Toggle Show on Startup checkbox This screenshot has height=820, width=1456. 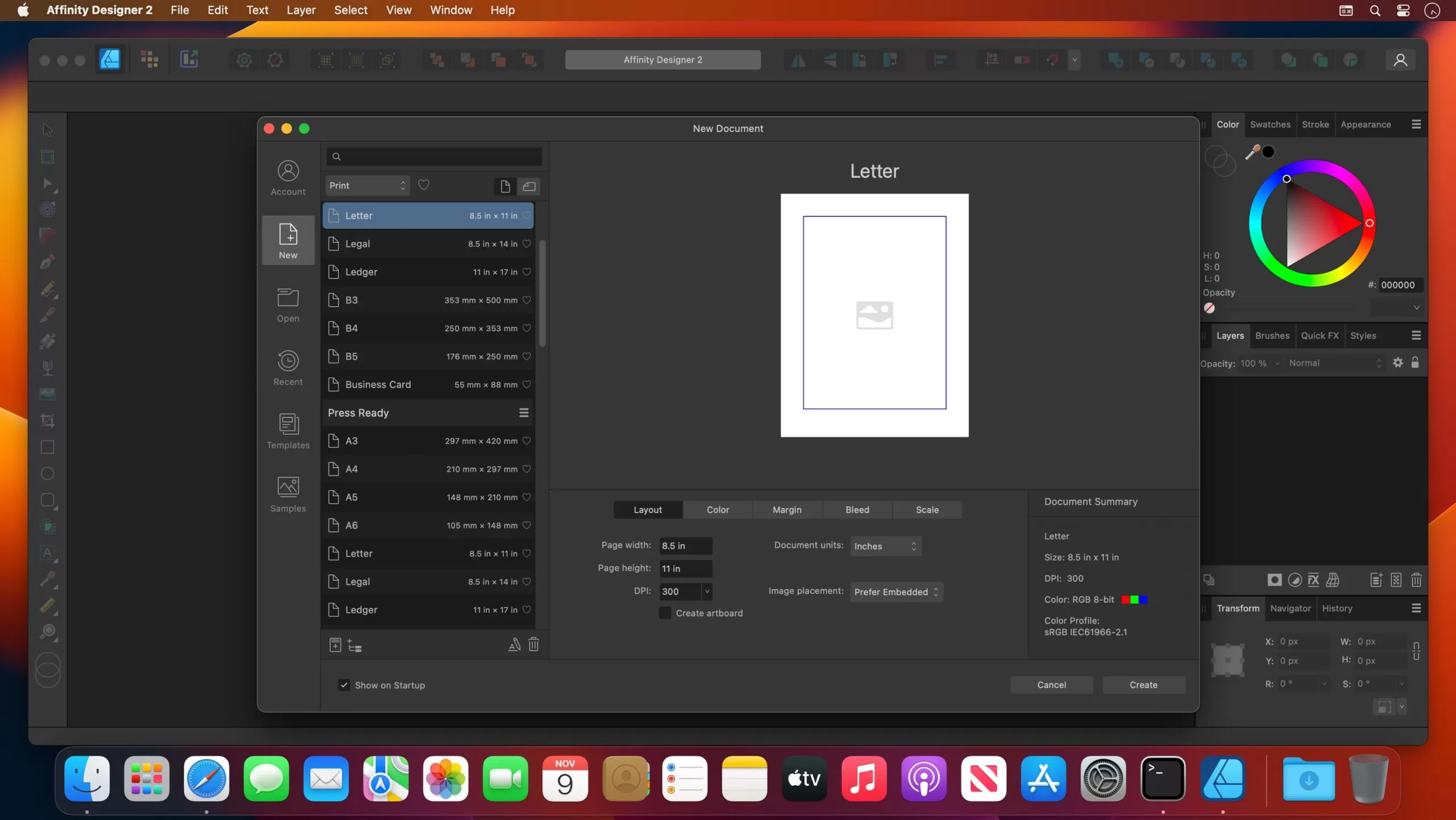pos(343,685)
